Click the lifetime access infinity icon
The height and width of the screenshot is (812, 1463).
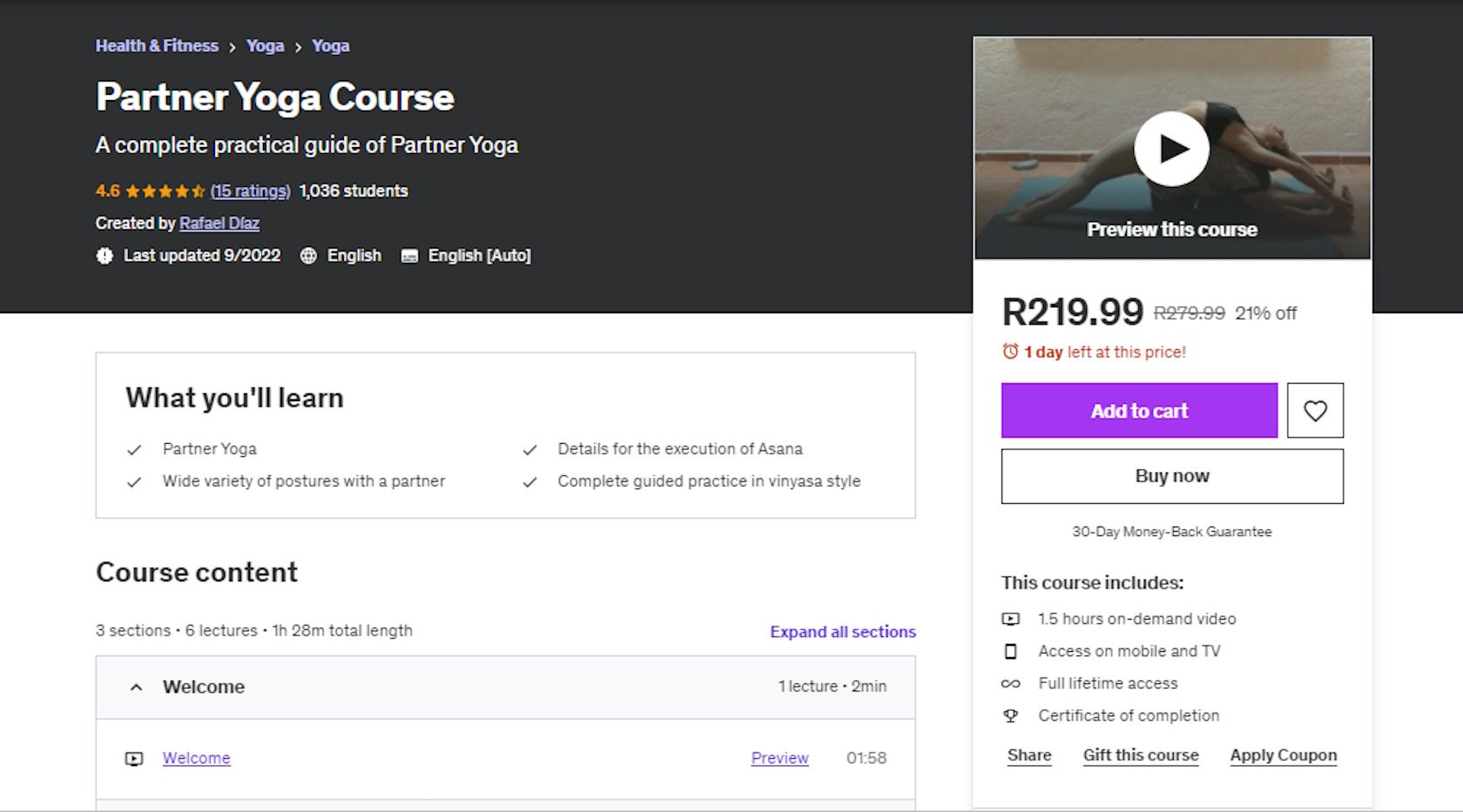(1012, 683)
